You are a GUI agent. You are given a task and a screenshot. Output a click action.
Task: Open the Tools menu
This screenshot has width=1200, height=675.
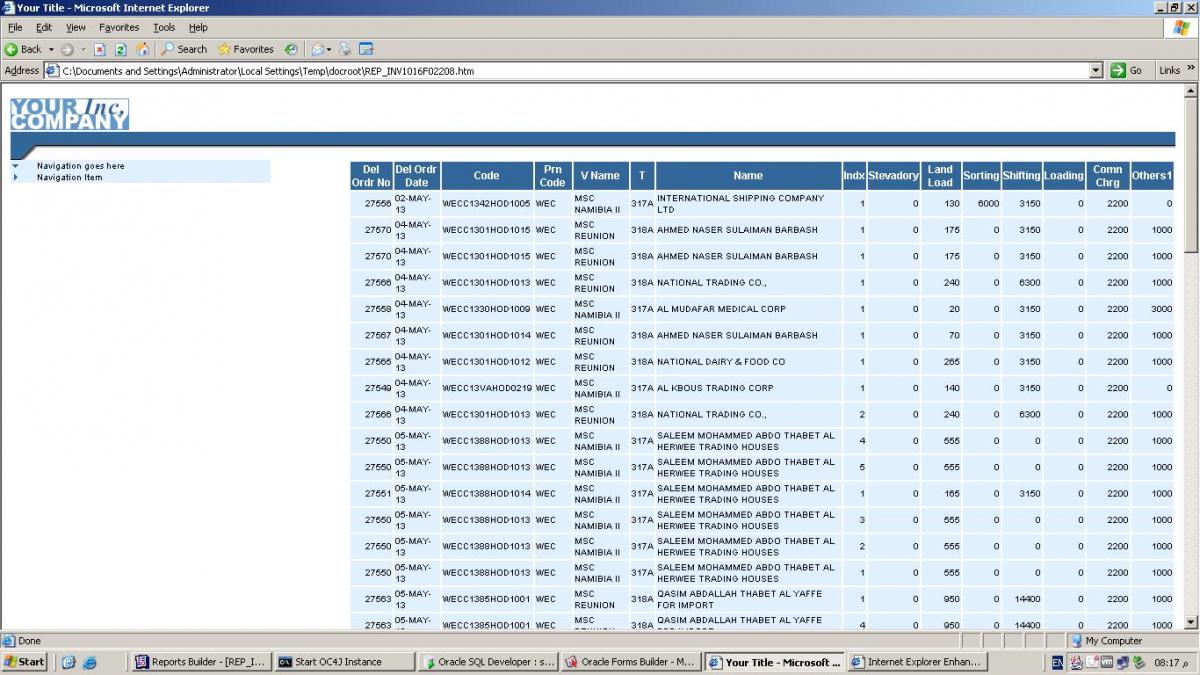pyautogui.click(x=164, y=27)
